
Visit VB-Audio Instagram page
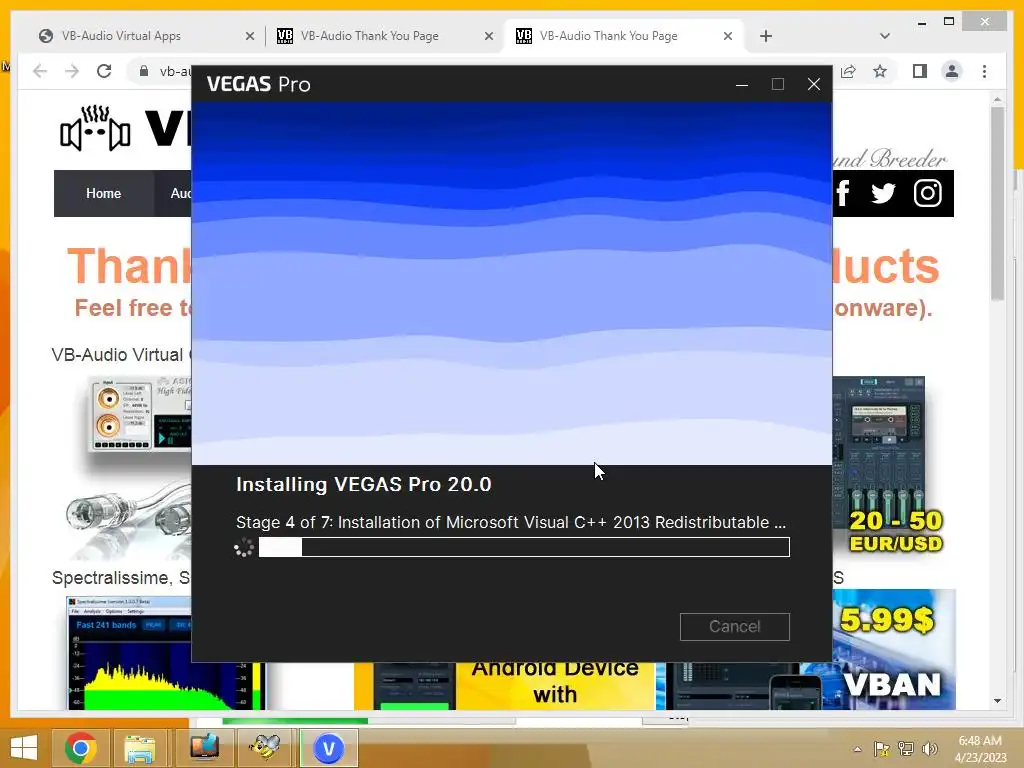click(x=927, y=193)
